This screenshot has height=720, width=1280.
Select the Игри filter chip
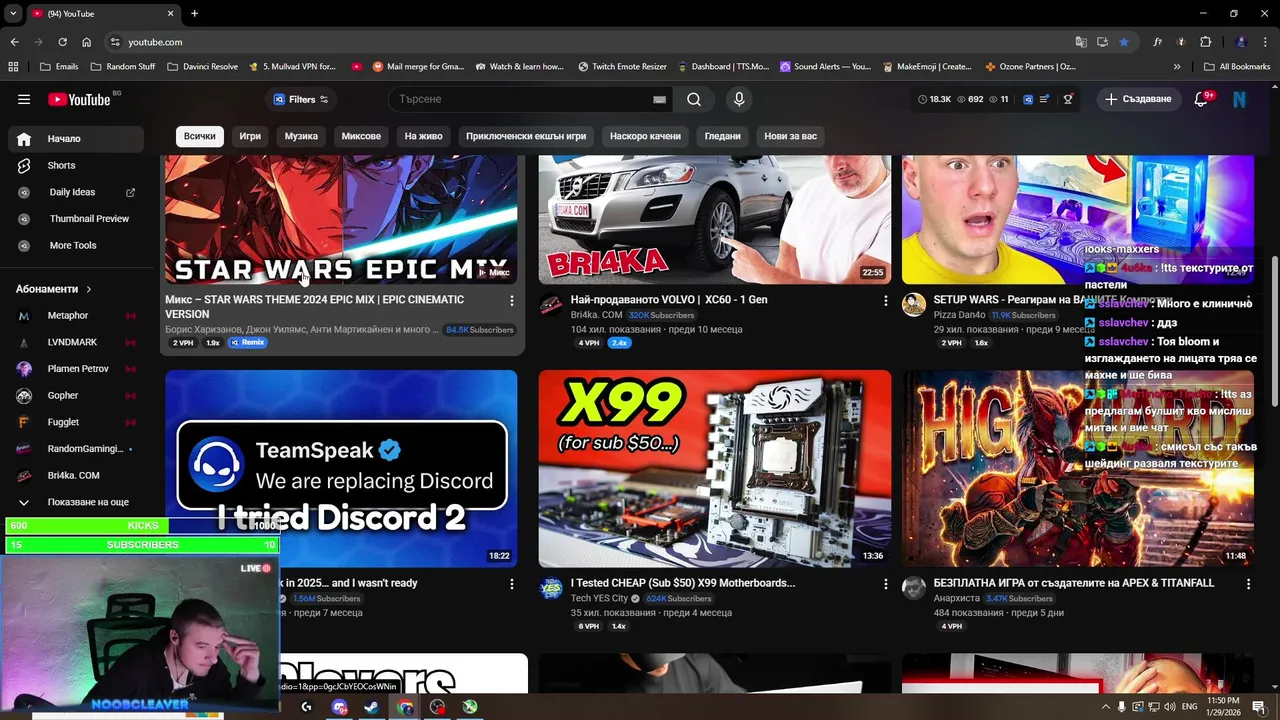coord(250,136)
